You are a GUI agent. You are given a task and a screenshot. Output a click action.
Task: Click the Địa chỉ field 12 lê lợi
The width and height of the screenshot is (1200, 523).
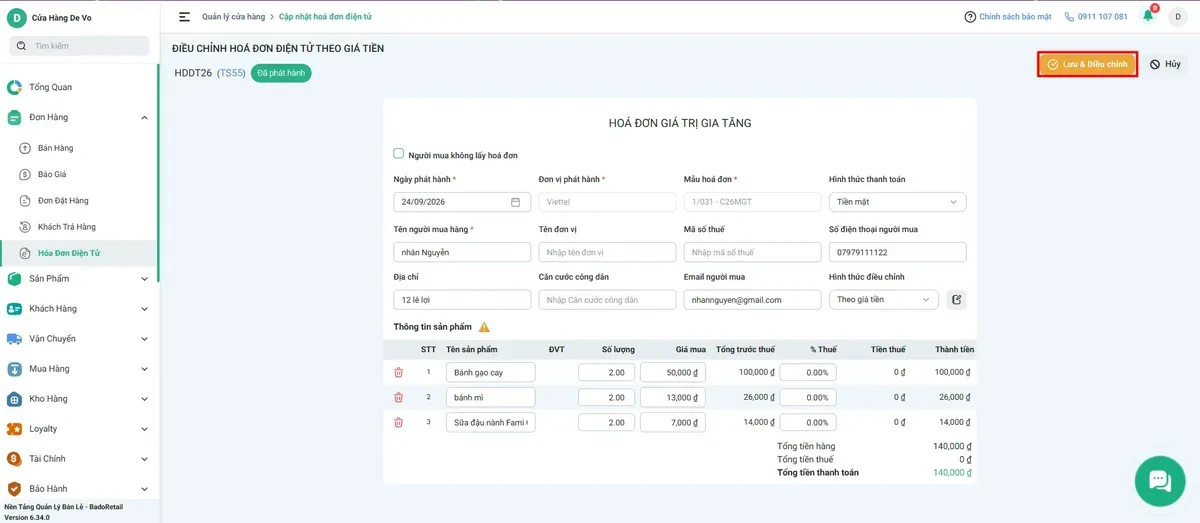[x=462, y=299]
